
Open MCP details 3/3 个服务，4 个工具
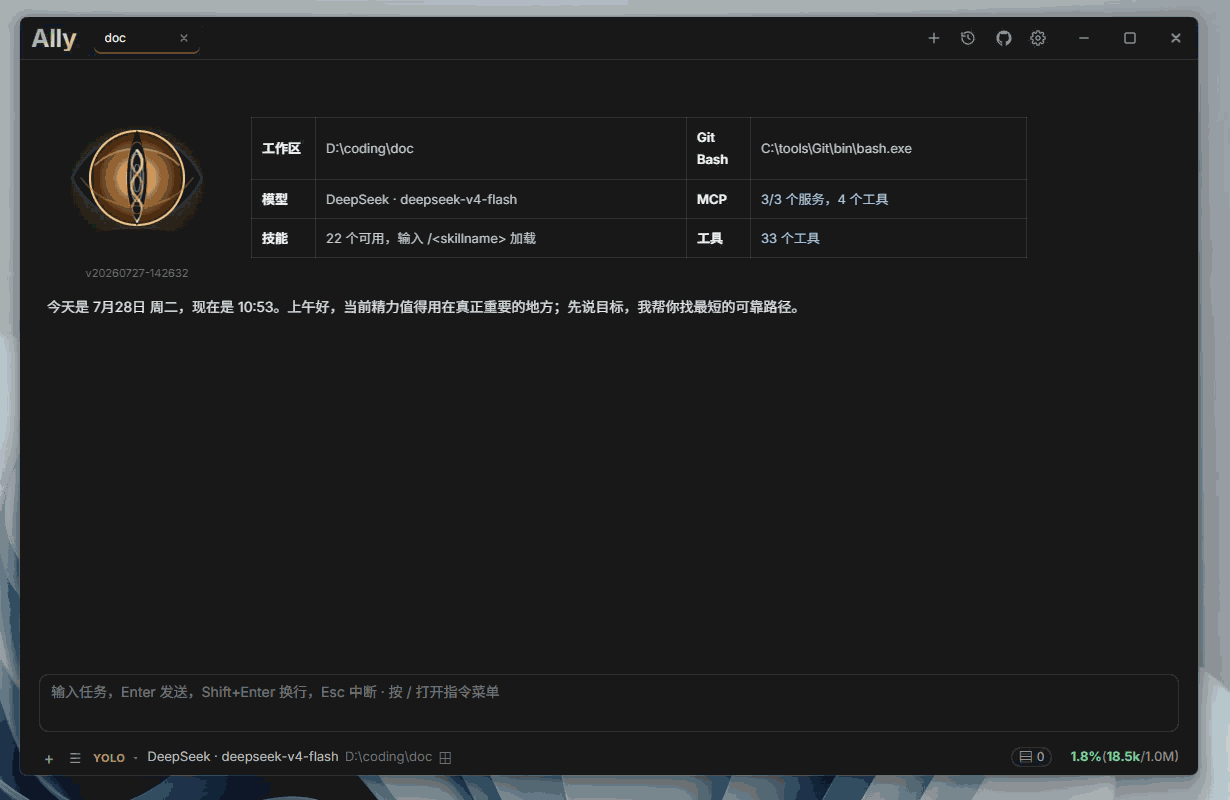click(824, 199)
